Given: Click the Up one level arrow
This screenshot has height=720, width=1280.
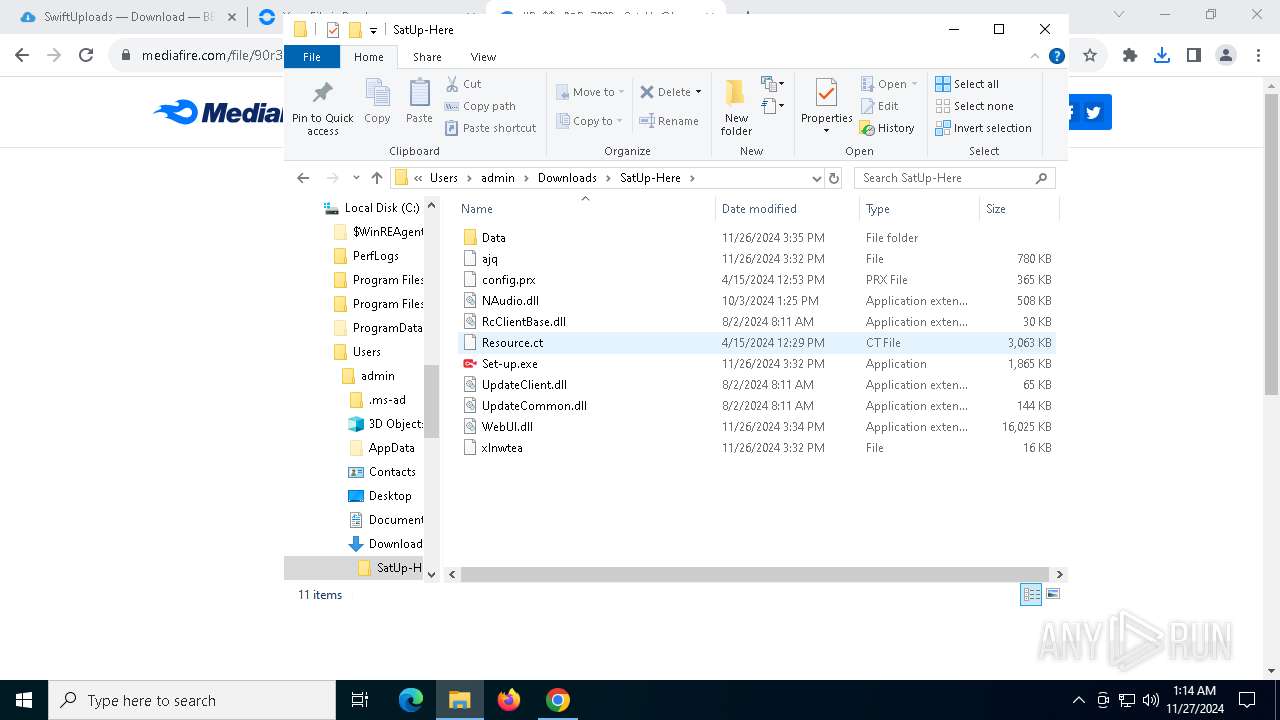Looking at the screenshot, I should point(377,178).
